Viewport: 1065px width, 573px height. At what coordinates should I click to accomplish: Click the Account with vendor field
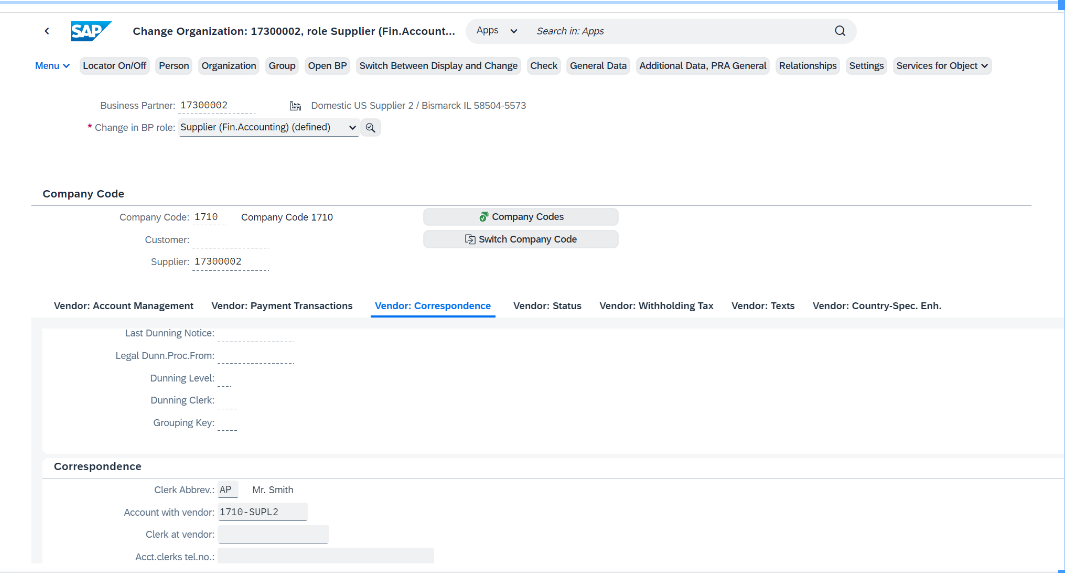tap(263, 512)
